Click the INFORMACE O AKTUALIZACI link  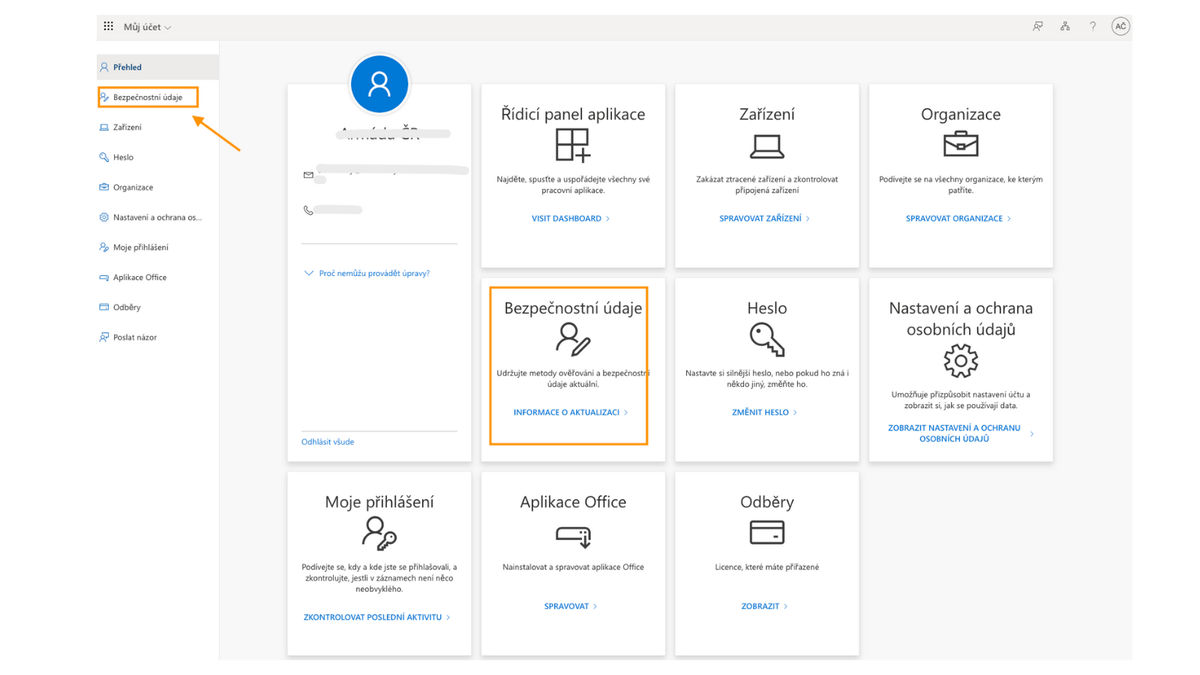569,412
